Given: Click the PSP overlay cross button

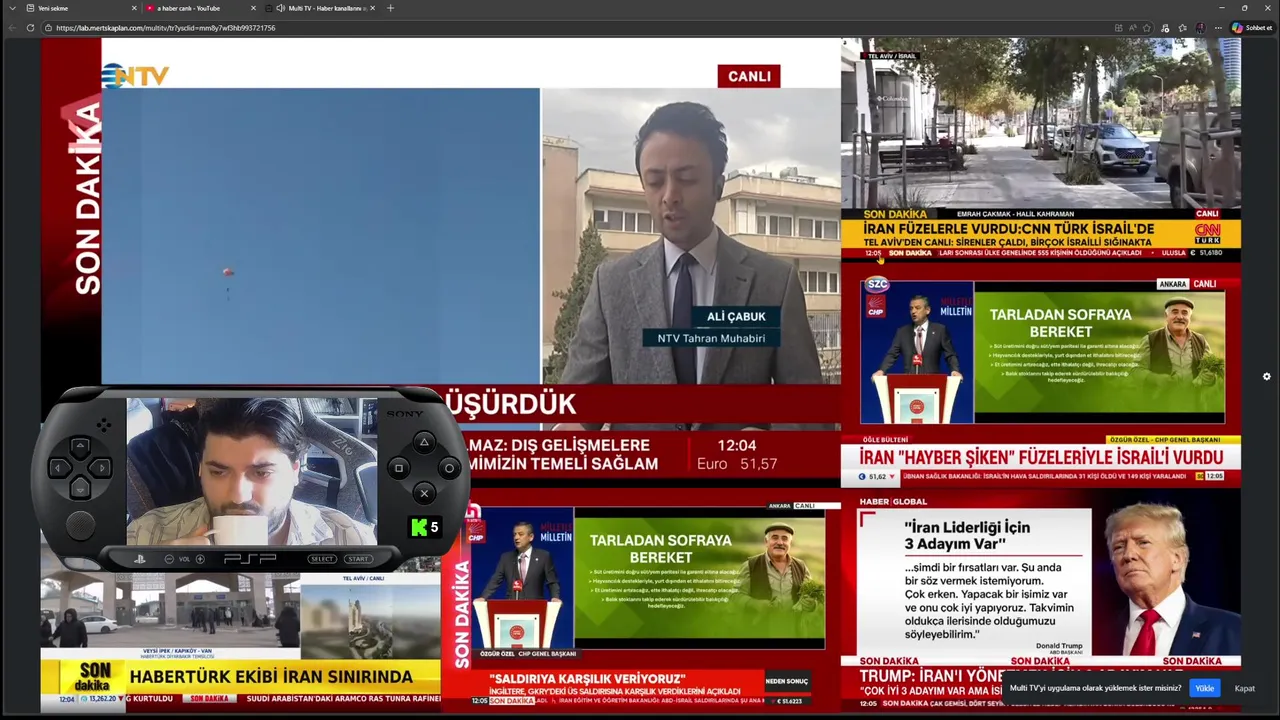Looking at the screenshot, I should click(x=424, y=492).
